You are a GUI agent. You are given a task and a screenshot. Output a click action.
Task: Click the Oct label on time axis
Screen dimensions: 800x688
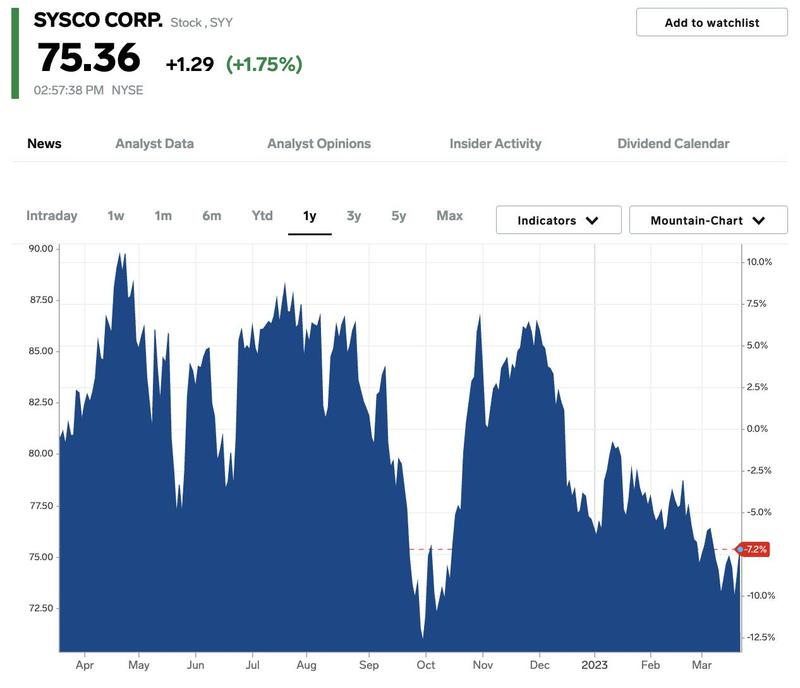(x=426, y=665)
